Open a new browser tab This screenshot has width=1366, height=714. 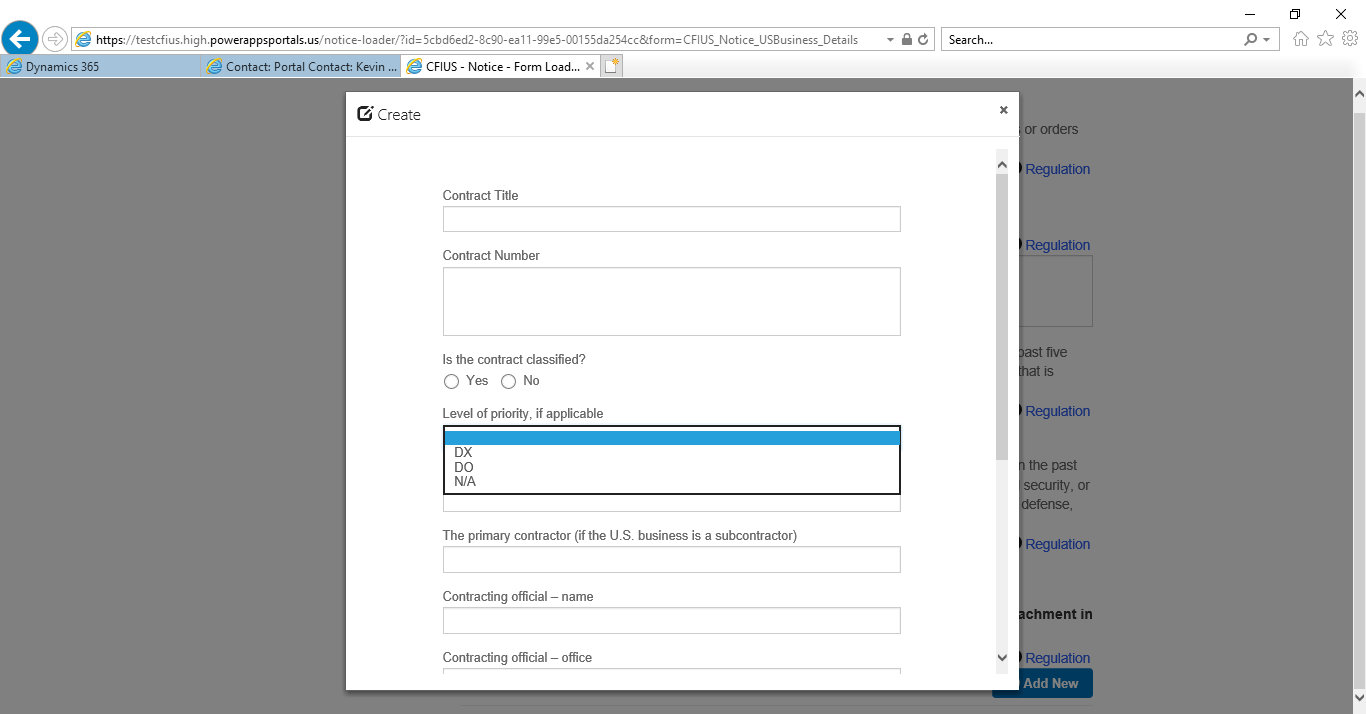click(612, 67)
